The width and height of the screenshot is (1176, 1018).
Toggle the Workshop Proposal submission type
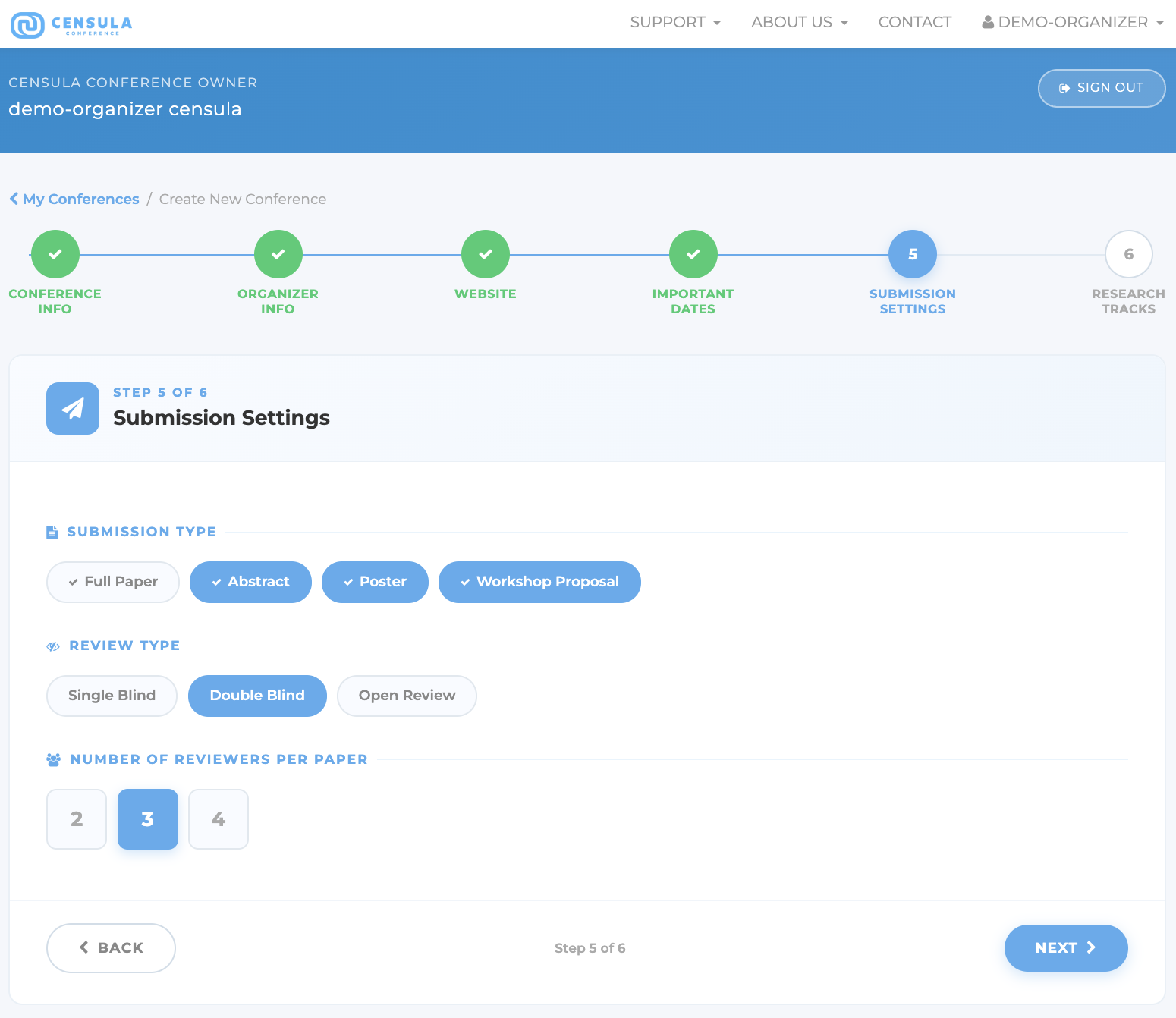(x=539, y=582)
